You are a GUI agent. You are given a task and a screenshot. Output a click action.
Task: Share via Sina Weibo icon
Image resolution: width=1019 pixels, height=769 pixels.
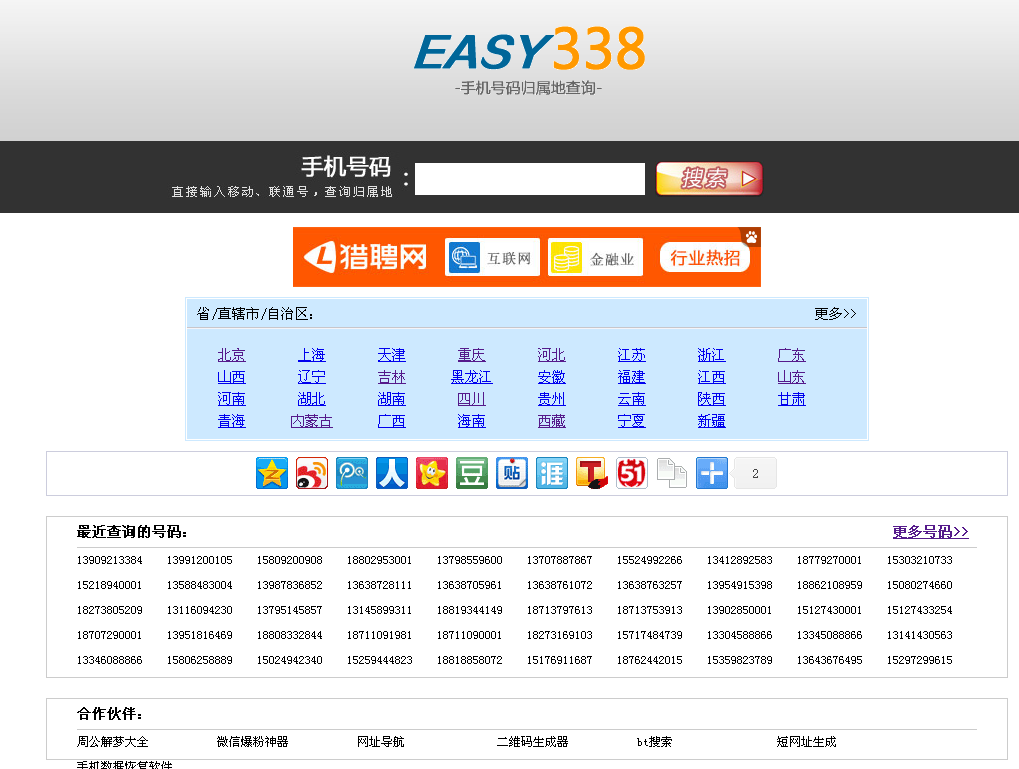click(312, 473)
